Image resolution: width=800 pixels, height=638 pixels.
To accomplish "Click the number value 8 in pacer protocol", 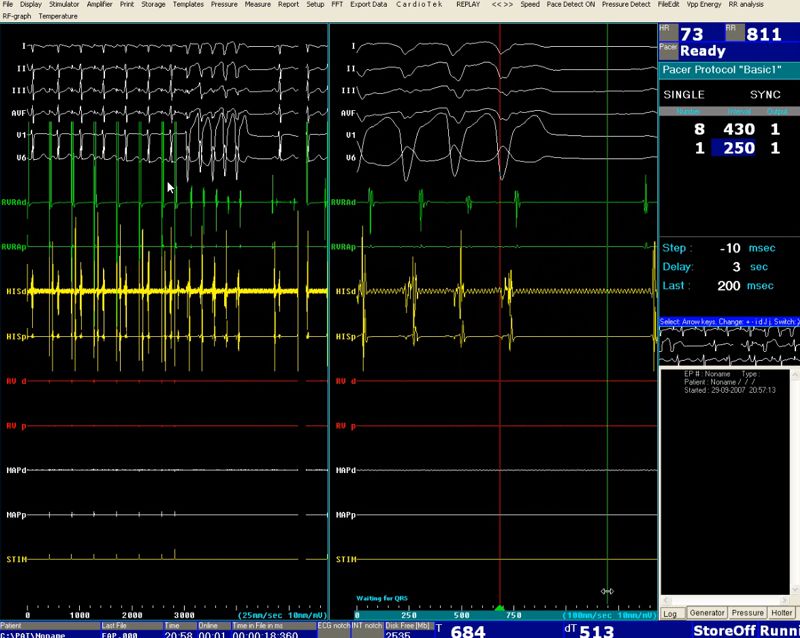I will tap(699, 129).
